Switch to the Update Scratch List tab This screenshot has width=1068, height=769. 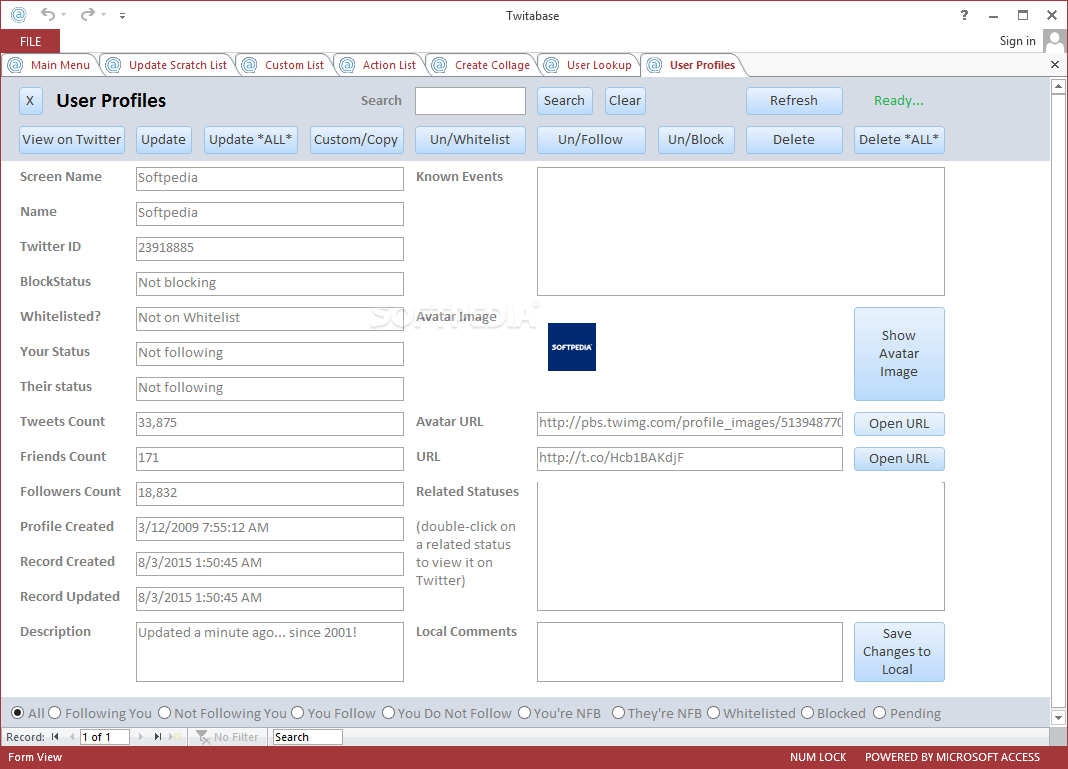(168, 65)
